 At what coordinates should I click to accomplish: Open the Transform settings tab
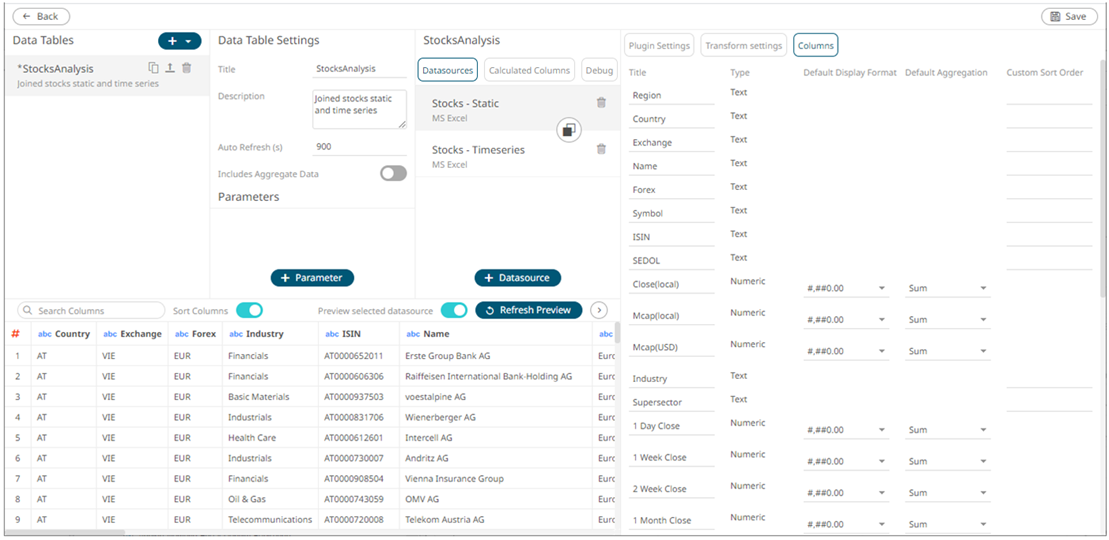(x=743, y=46)
